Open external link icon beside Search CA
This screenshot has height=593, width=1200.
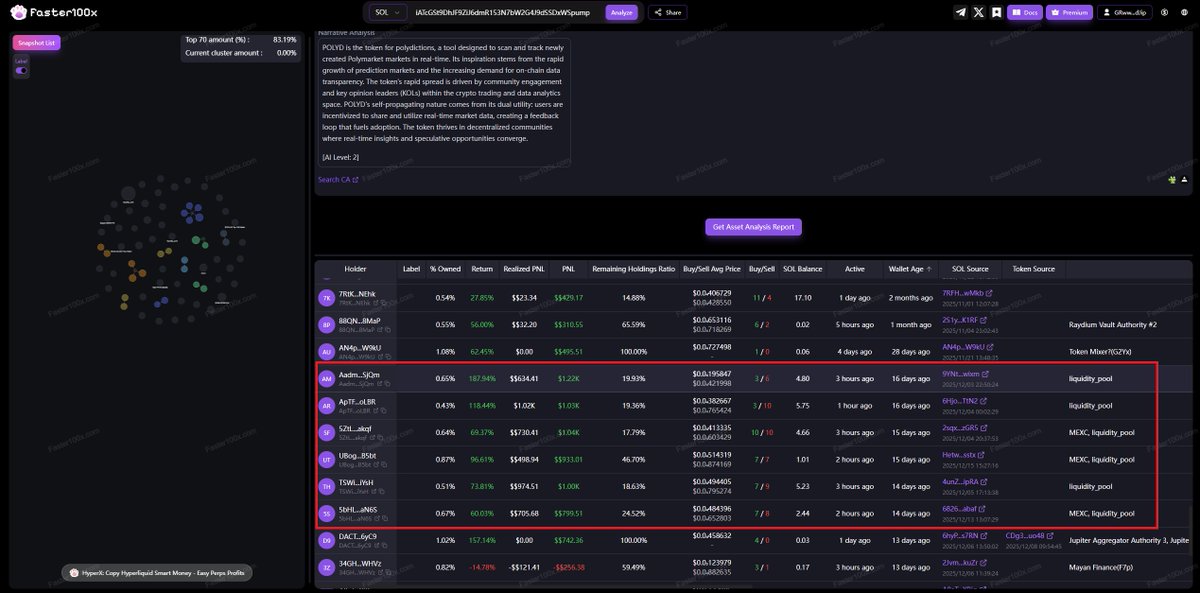(355, 180)
